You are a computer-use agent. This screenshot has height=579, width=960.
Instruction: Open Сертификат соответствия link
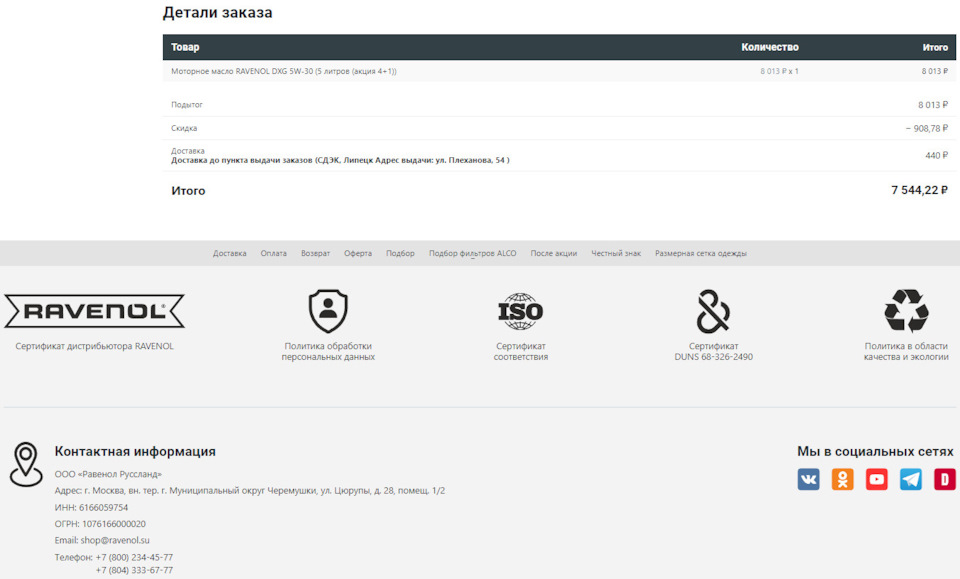pyautogui.click(x=520, y=351)
